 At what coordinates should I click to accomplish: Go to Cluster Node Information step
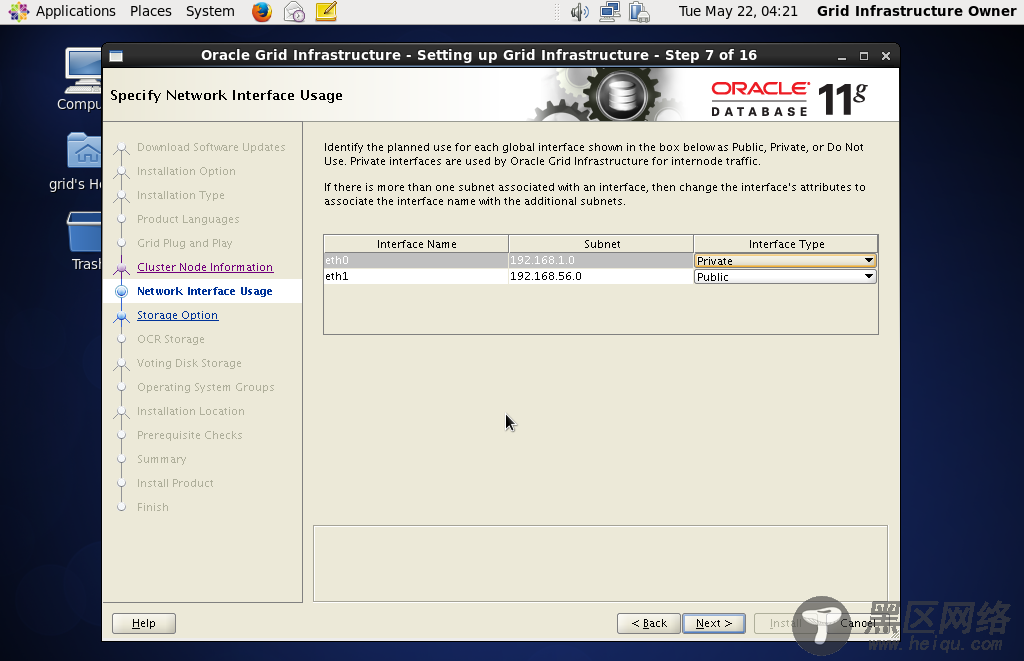(x=205, y=267)
